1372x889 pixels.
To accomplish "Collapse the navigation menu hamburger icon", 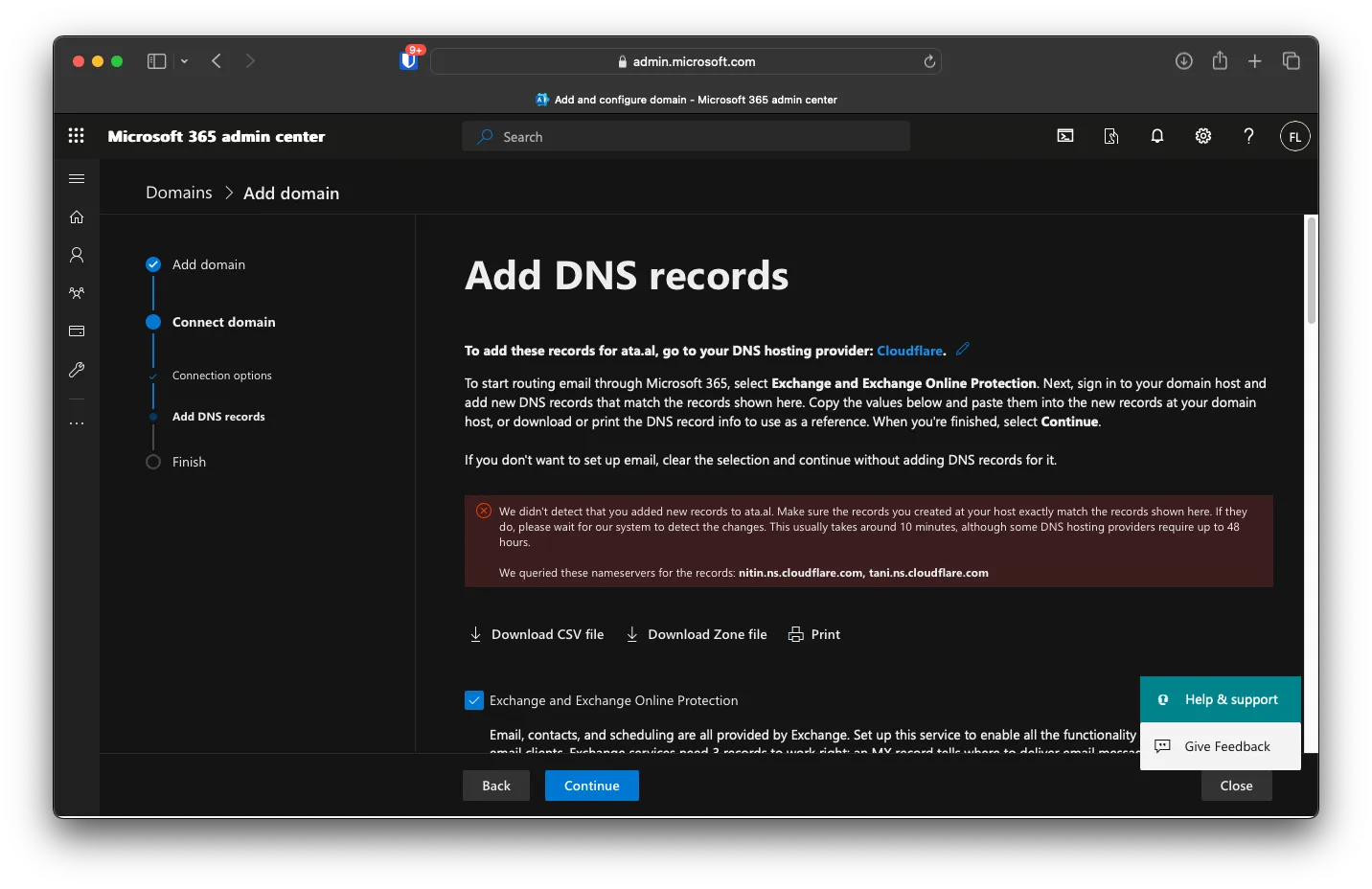I will (77, 178).
